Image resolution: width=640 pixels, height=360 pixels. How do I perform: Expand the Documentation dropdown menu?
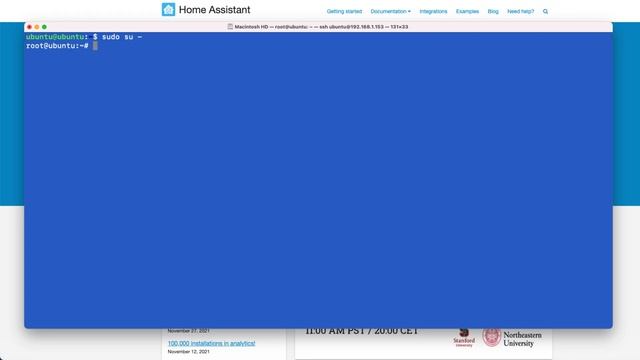391,11
